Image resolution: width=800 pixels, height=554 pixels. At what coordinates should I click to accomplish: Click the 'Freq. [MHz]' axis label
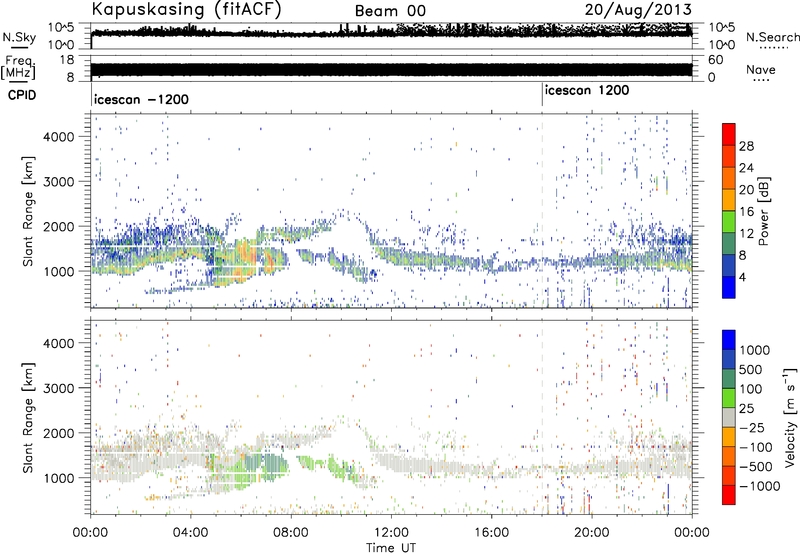coord(19,68)
